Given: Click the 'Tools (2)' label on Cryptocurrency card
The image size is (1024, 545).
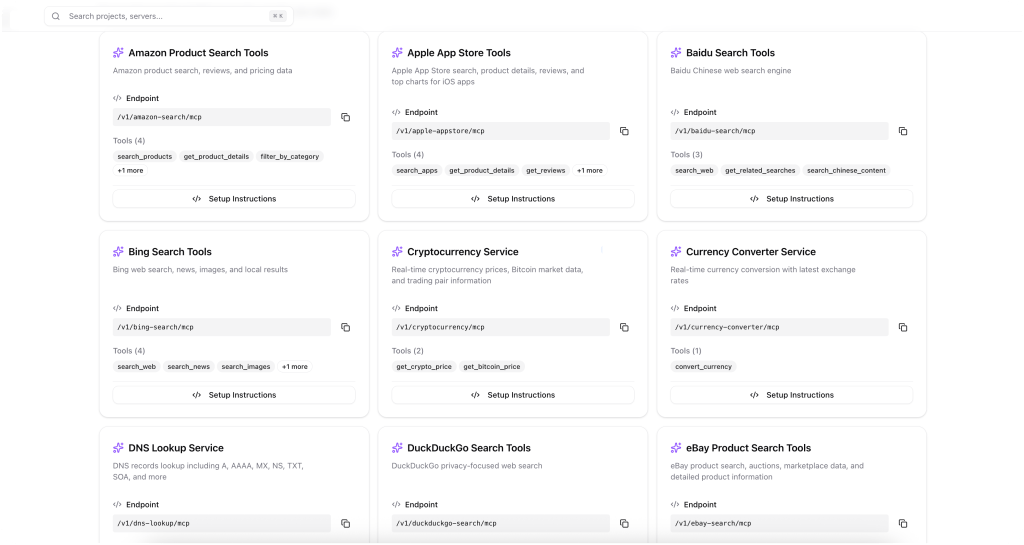Looking at the screenshot, I should [408, 351].
